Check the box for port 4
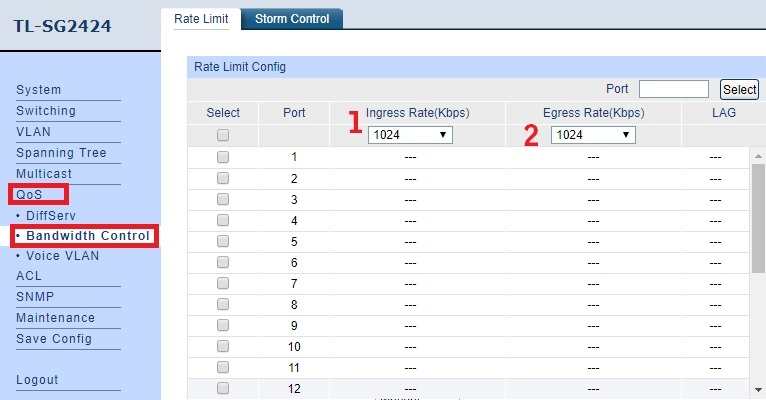The image size is (766, 400). (x=223, y=220)
